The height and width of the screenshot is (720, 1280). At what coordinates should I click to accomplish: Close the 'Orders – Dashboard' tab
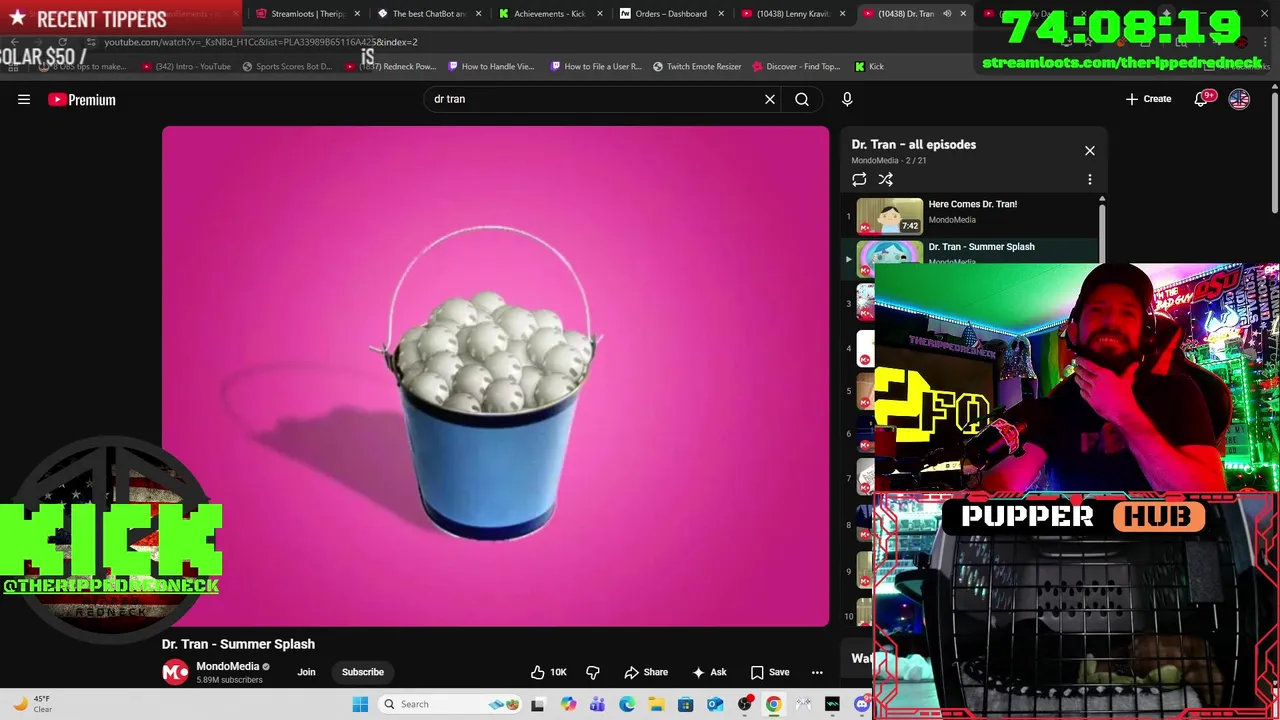pyautogui.click(x=721, y=14)
